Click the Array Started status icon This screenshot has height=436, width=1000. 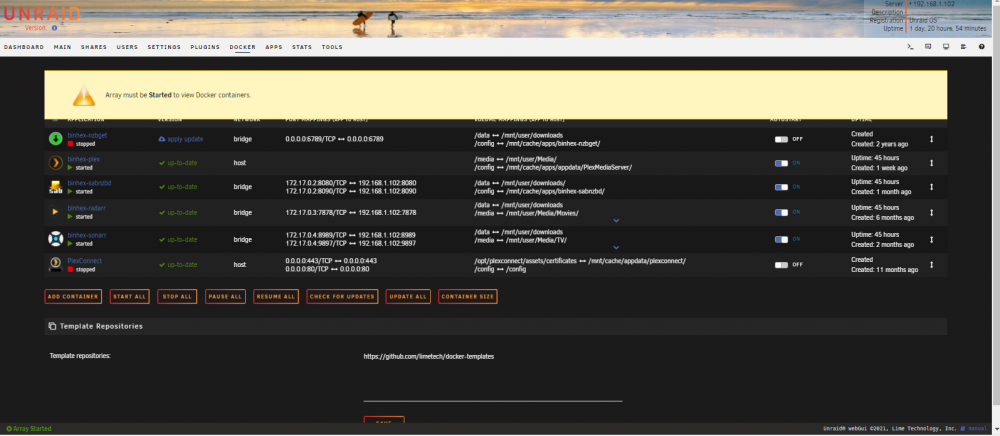pos(9,429)
